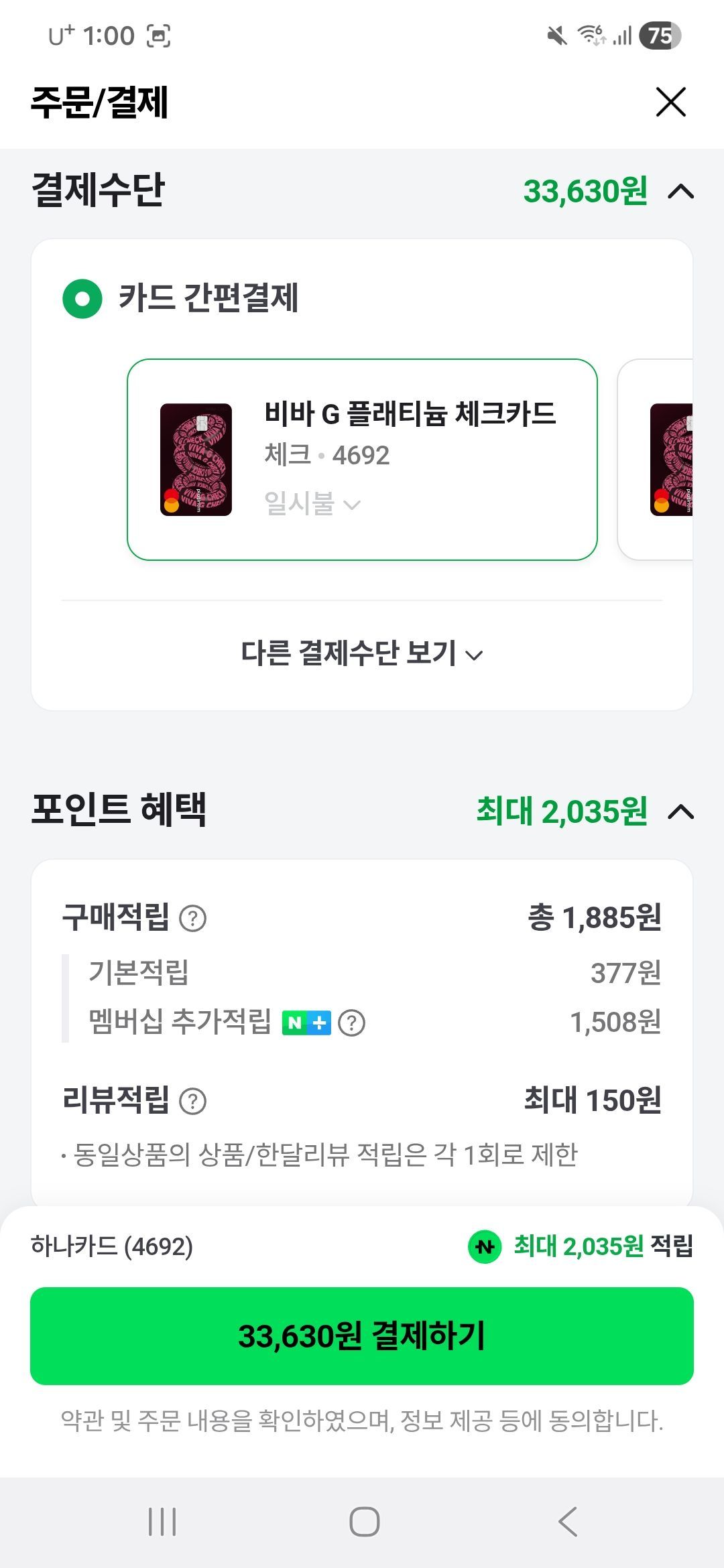Tap the partially visible second card
The height and width of the screenshot is (1568, 724).
[657, 460]
